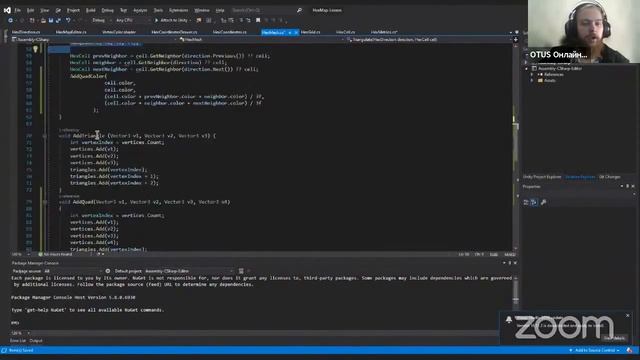Open the Triangulate member navigation dropdown
The image size is (640, 360).
(429, 40)
